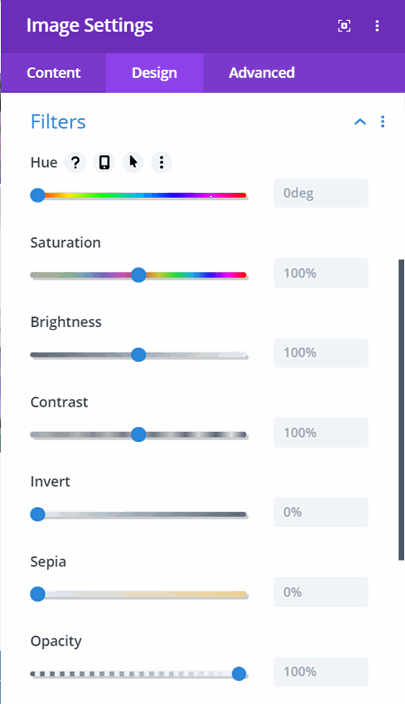
Task: Click the Hue slider handle
Action: [38, 195]
